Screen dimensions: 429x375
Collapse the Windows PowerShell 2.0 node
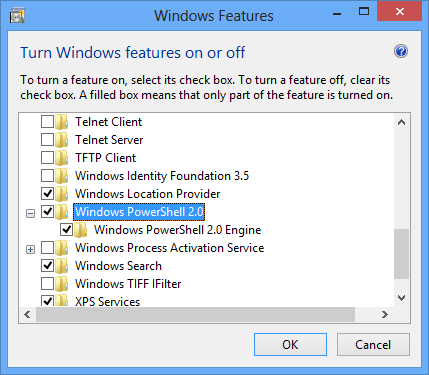click(30, 213)
